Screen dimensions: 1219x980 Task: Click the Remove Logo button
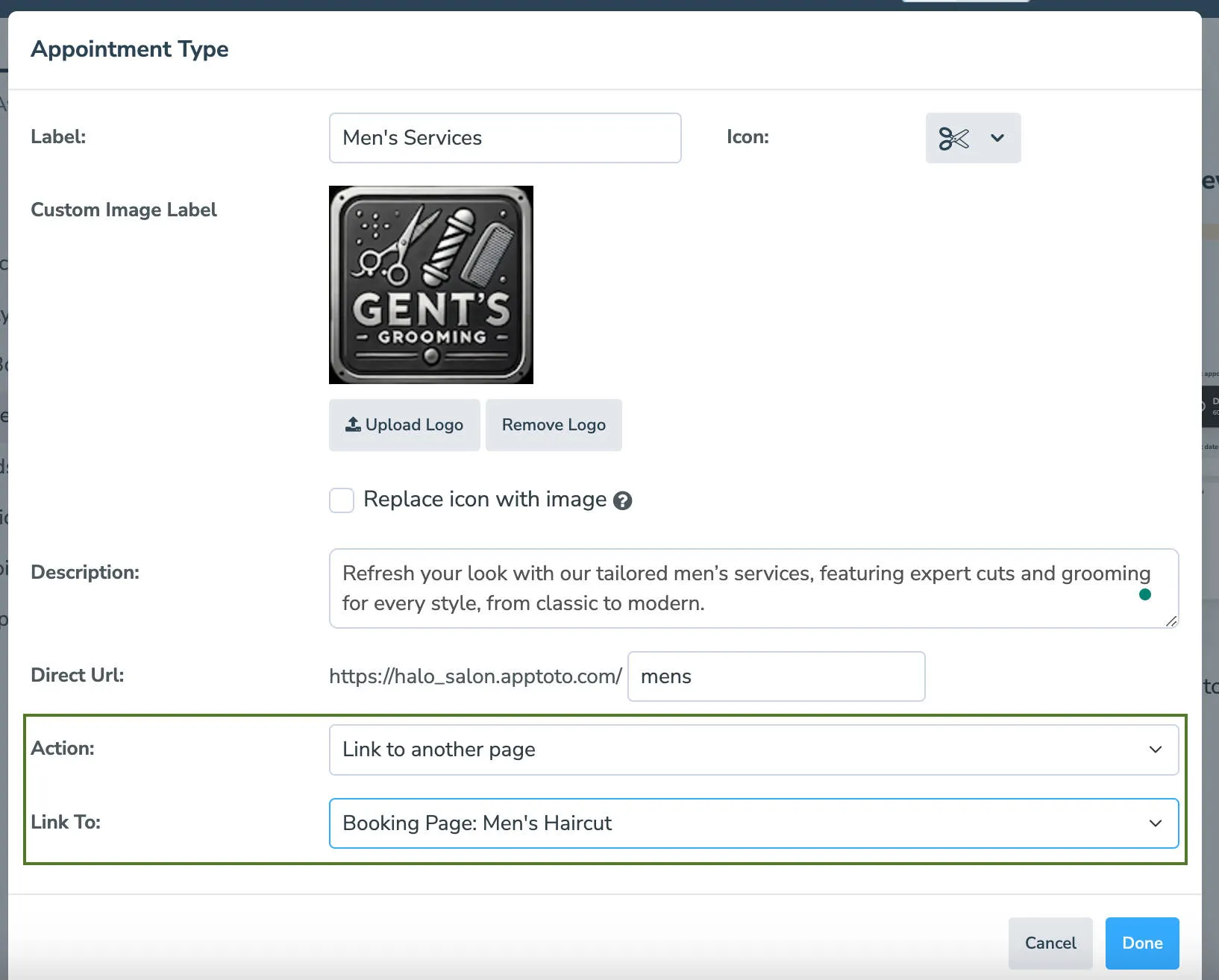[554, 424]
